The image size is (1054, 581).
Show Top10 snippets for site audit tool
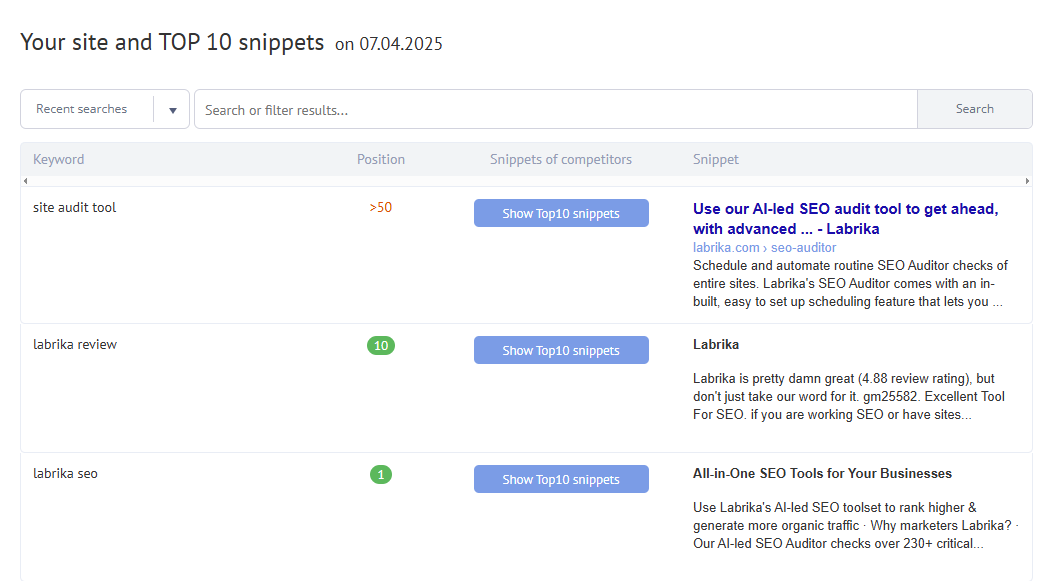pos(561,213)
